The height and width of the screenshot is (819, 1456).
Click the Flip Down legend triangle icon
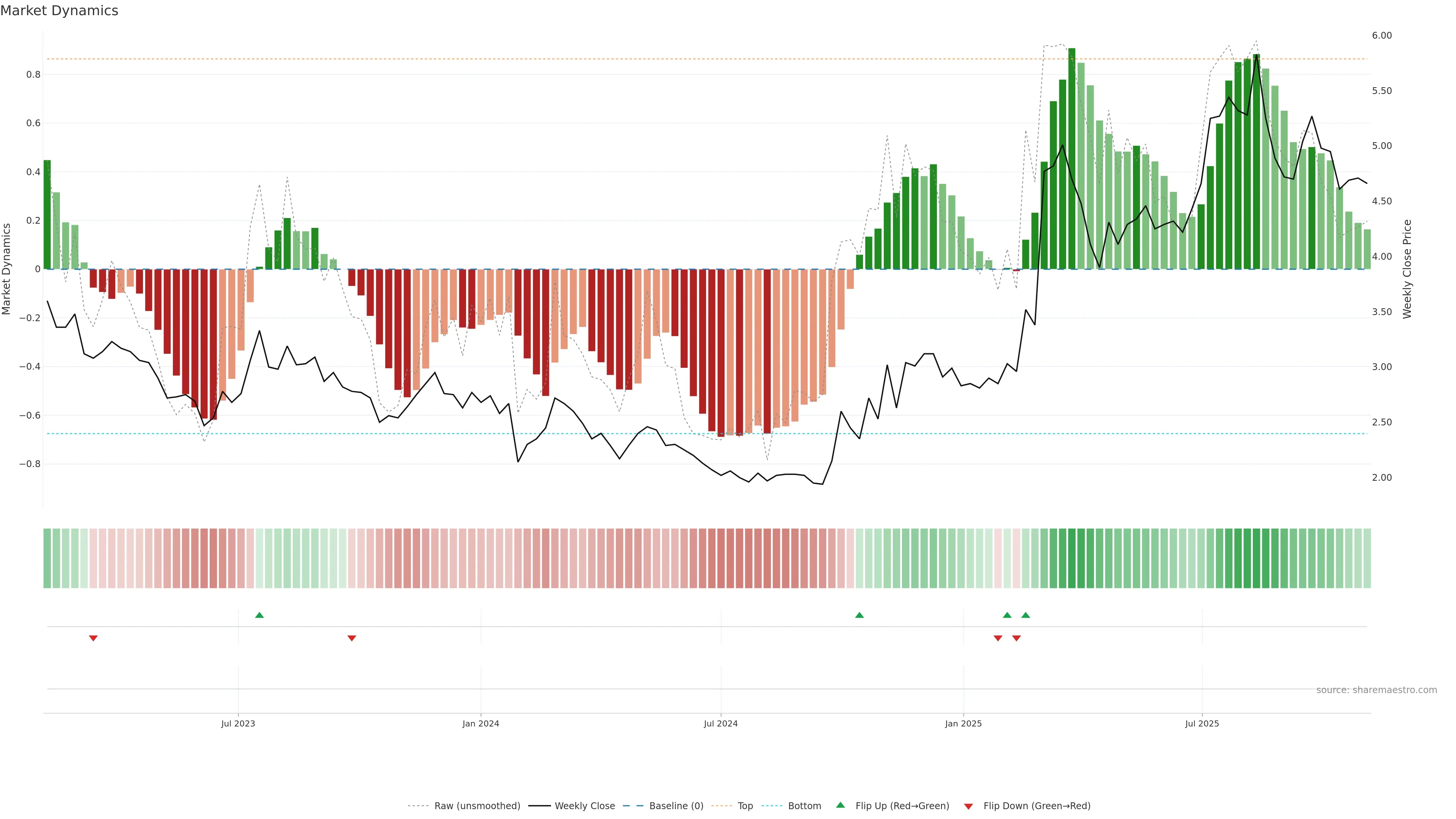968,806
